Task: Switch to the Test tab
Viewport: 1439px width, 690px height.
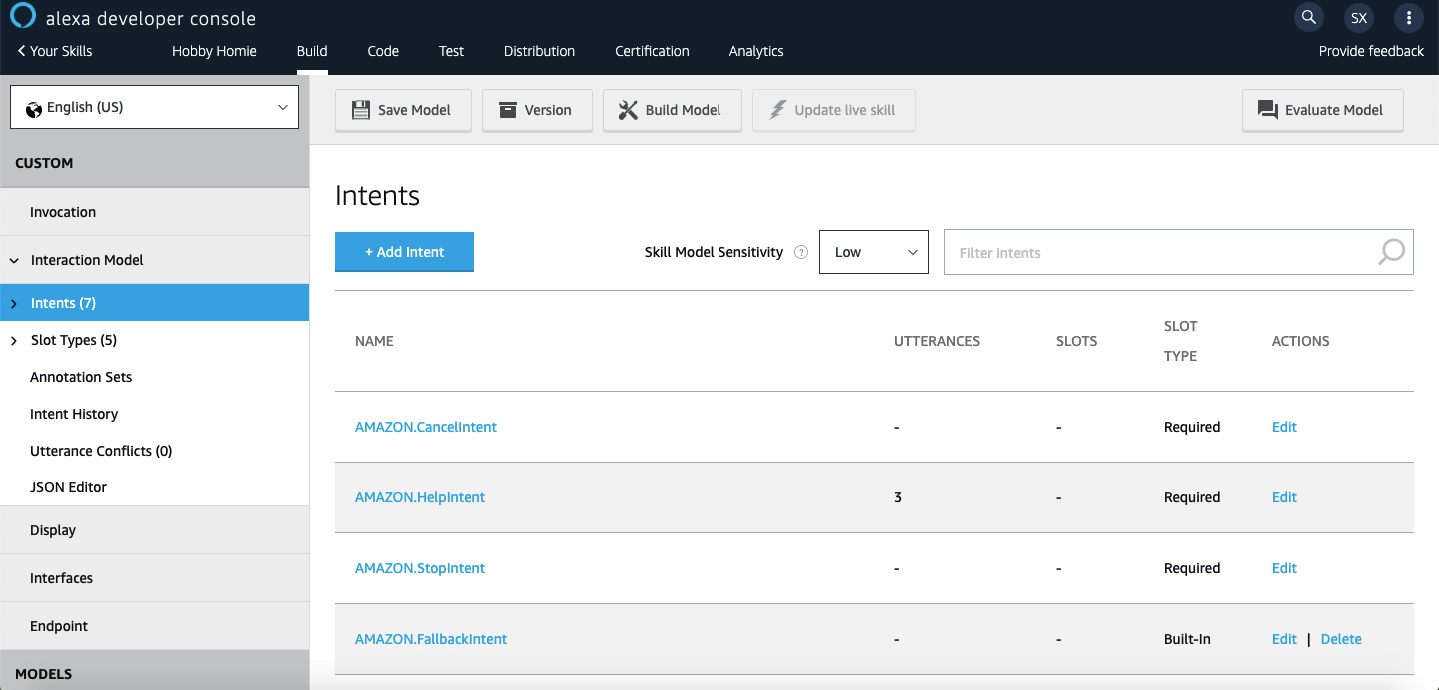Action: pos(451,51)
